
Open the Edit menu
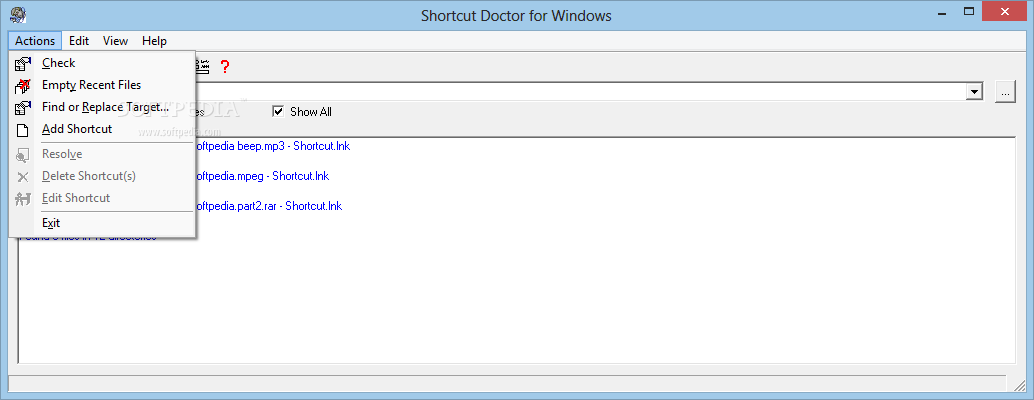[79, 41]
